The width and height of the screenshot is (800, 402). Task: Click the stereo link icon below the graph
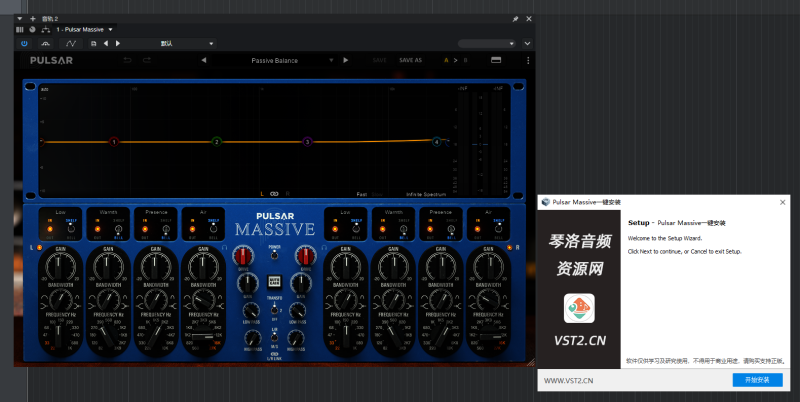click(274, 193)
